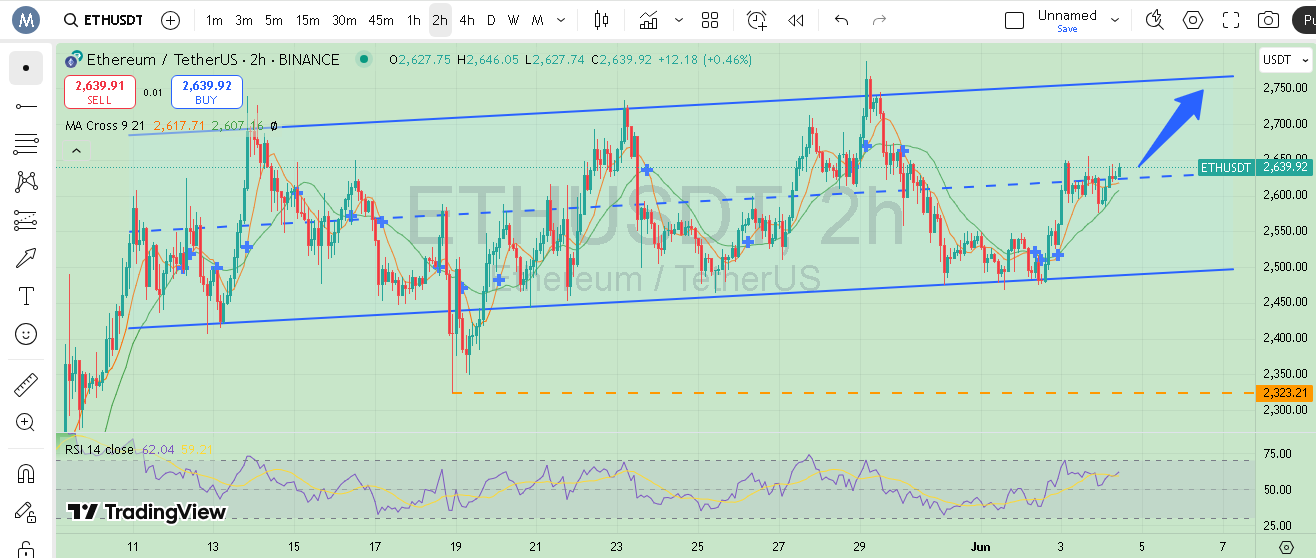Open the Indicators menu

coord(649,20)
